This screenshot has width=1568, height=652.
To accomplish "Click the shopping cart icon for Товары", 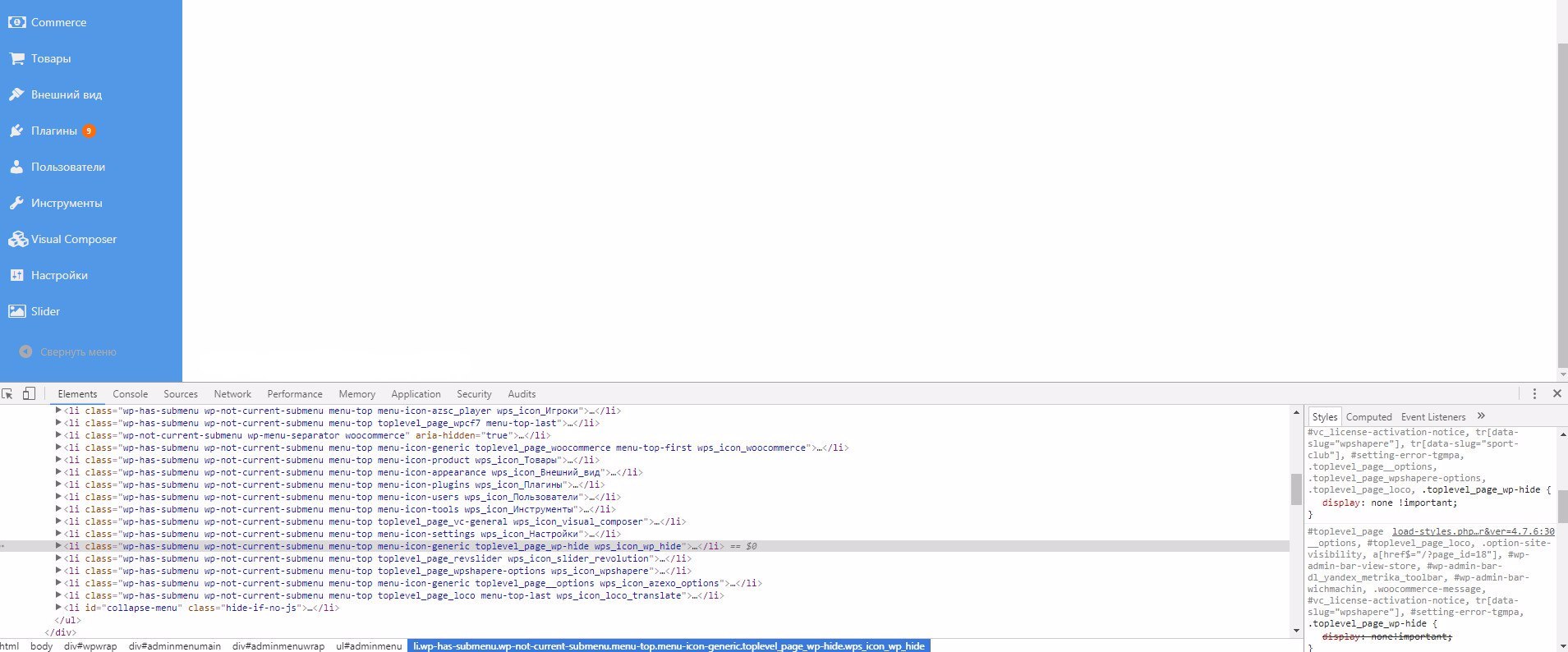I will (x=16, y=58).
